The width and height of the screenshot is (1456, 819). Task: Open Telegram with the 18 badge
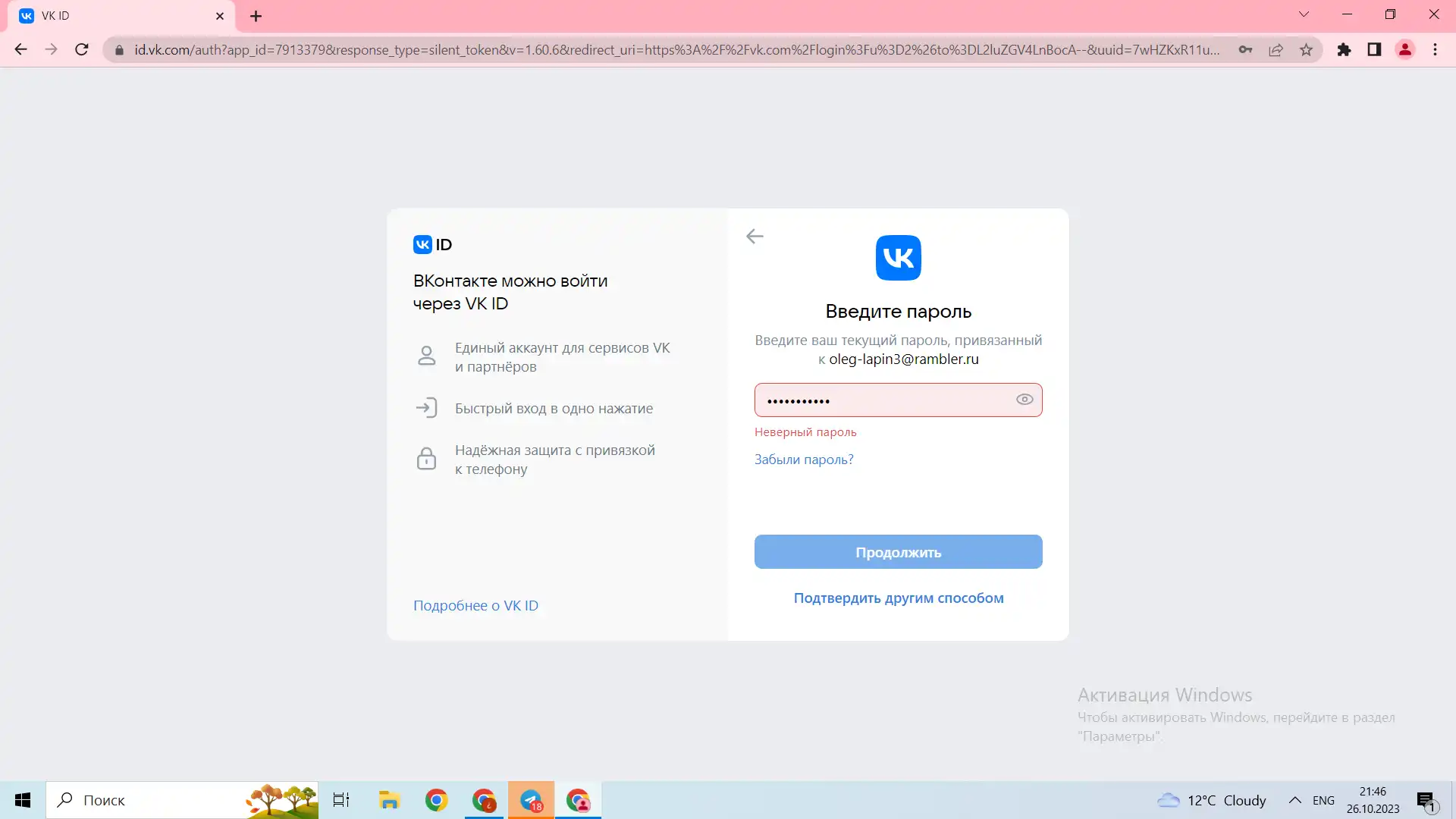(x=531, y=800)
